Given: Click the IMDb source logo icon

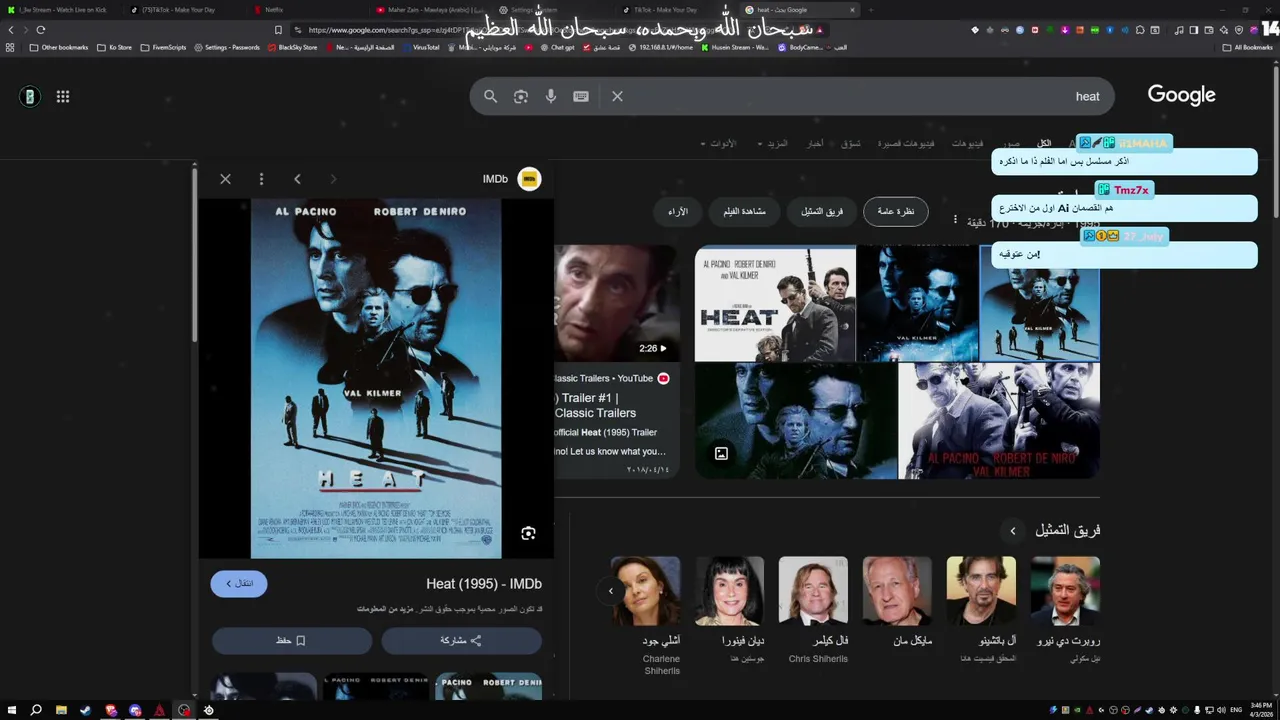Looking at the screenshot, I should pyautogui.click(x=529, y=179).
